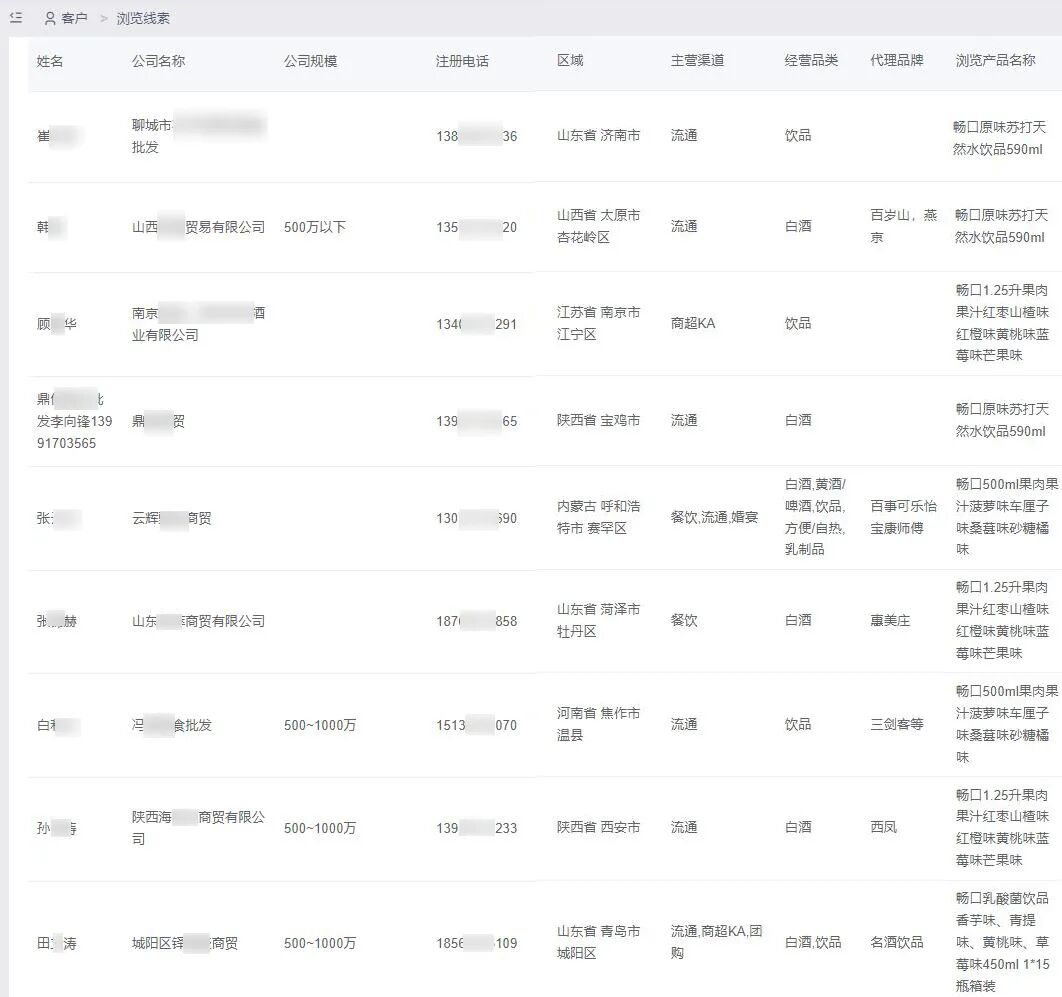This screenshot has width=1062, height=997.
Task: Click the 百岁山，燕京 brand cell
Action: coord(904,226)
